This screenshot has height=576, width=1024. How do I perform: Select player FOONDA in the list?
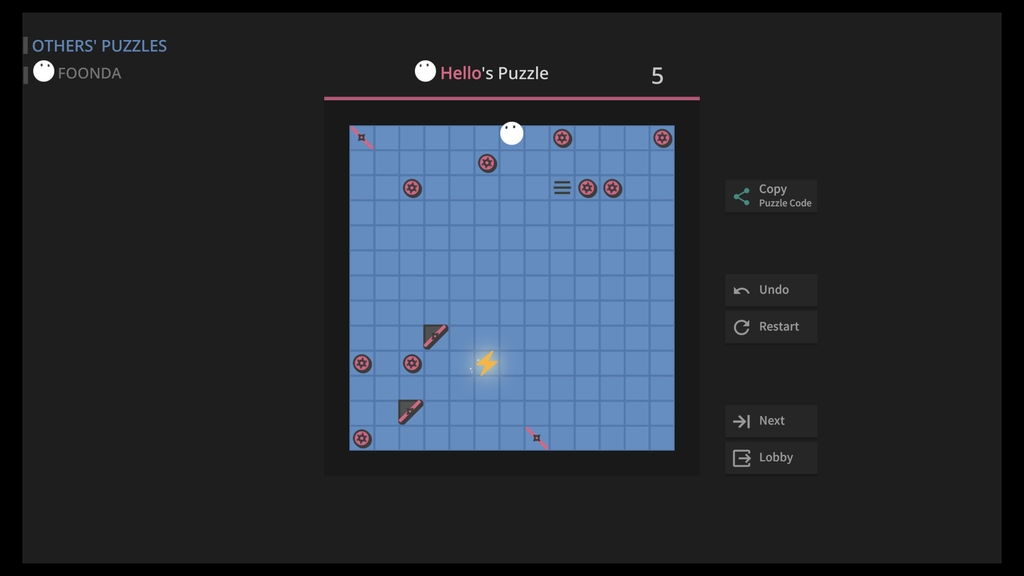tap(89, 73)
